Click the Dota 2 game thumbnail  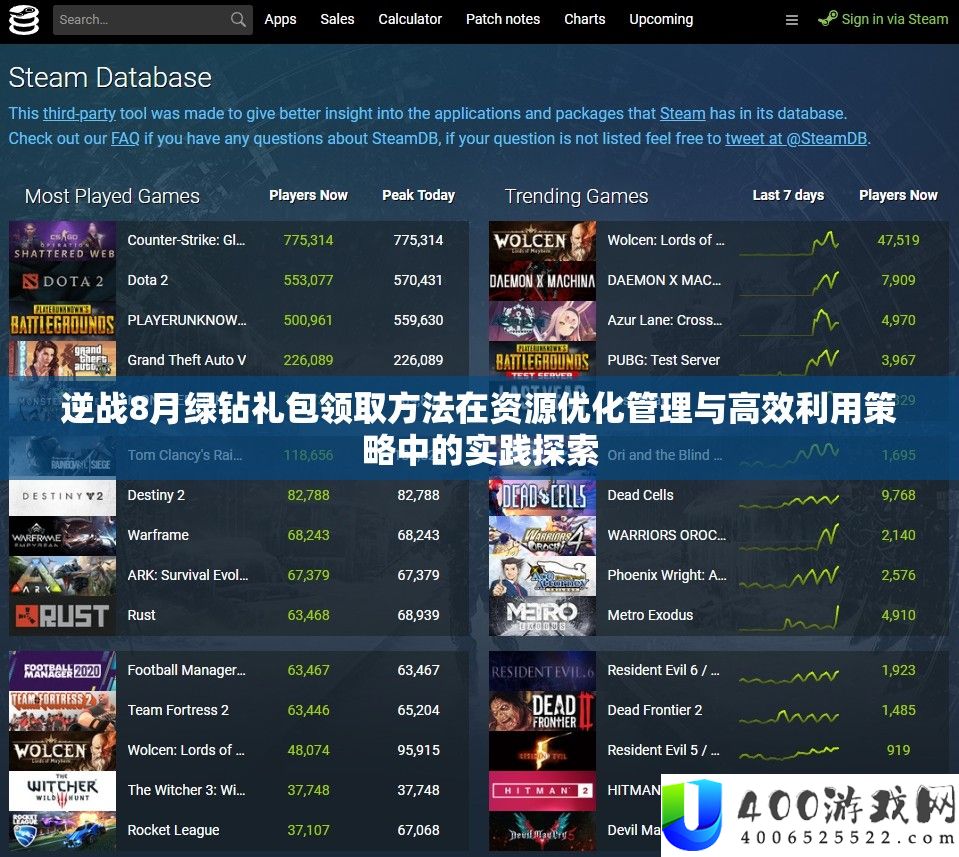tap(62, 281)
